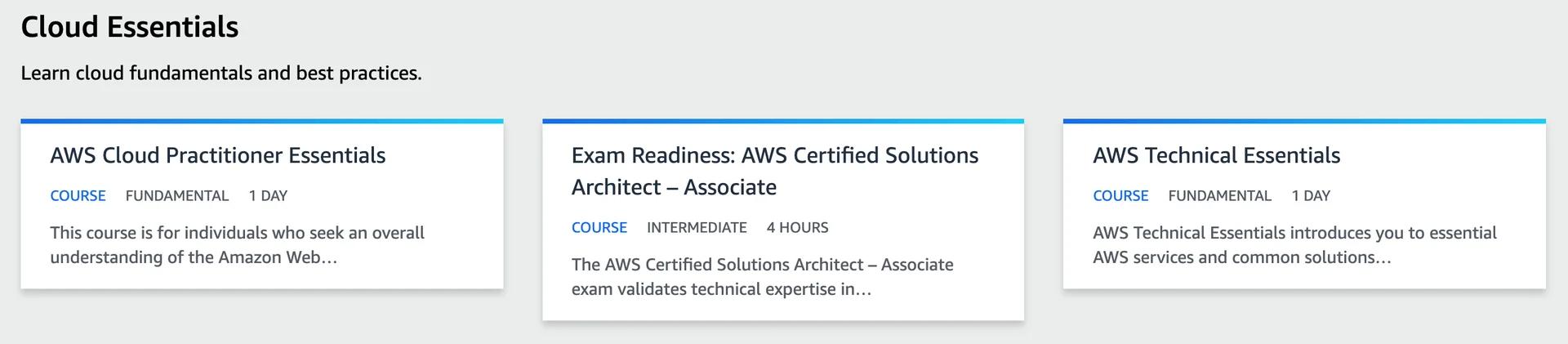Click blue top border of Cloud Practitioner card

pos(261,121)
